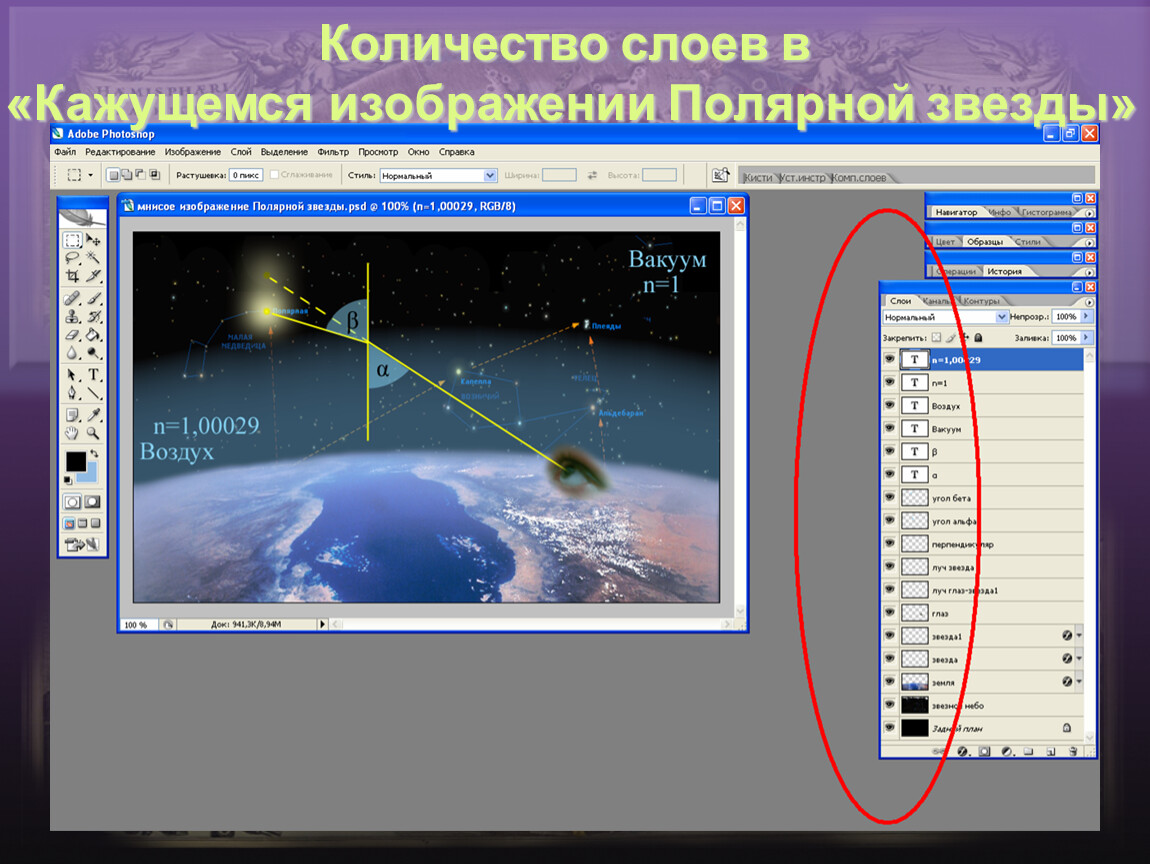Switch to the Образцы tab
Image resolution: width=1150 pixels, height=864 pixels.
click(984, 241)
